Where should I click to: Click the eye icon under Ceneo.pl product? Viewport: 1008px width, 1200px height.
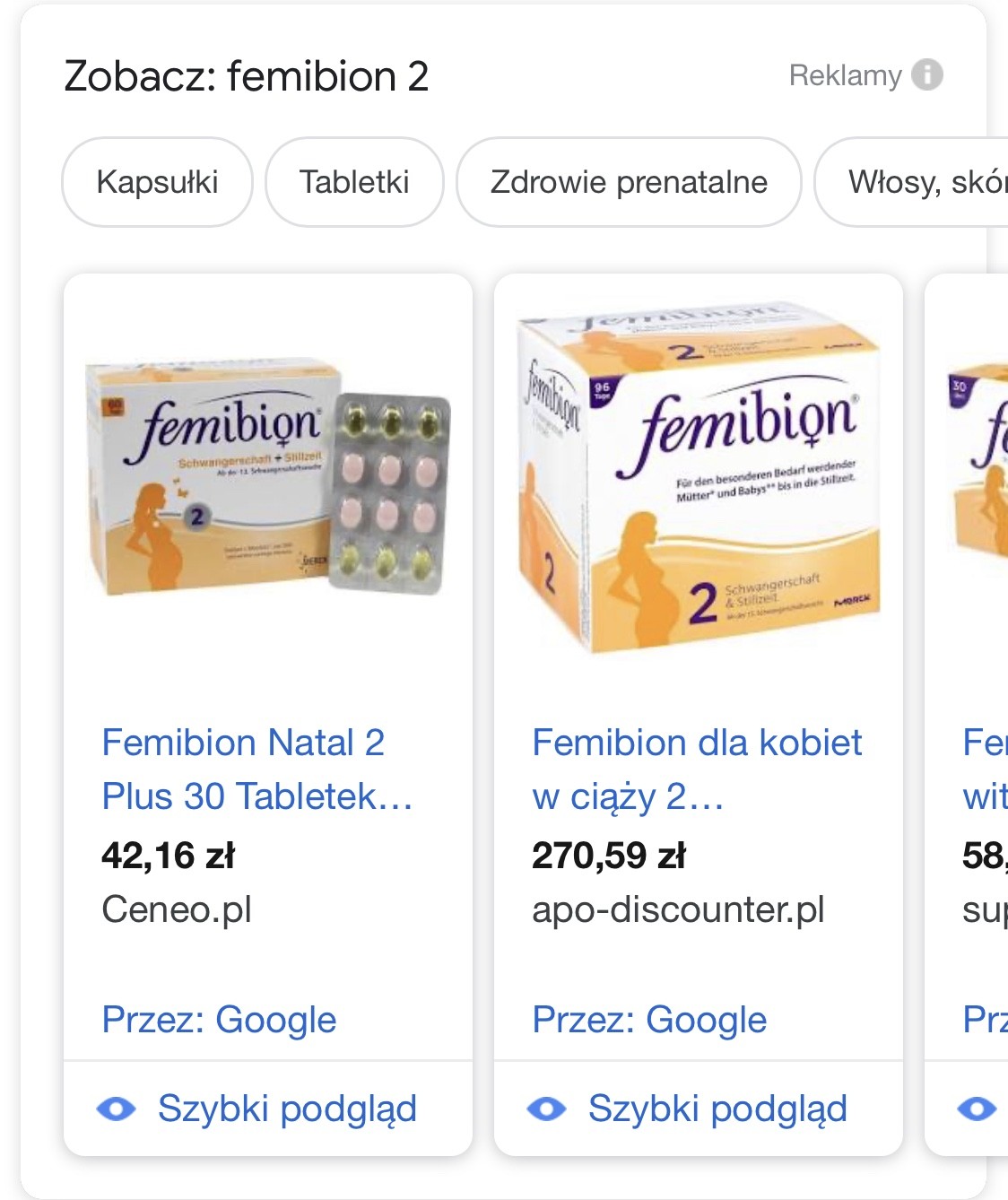(117, 1109)
